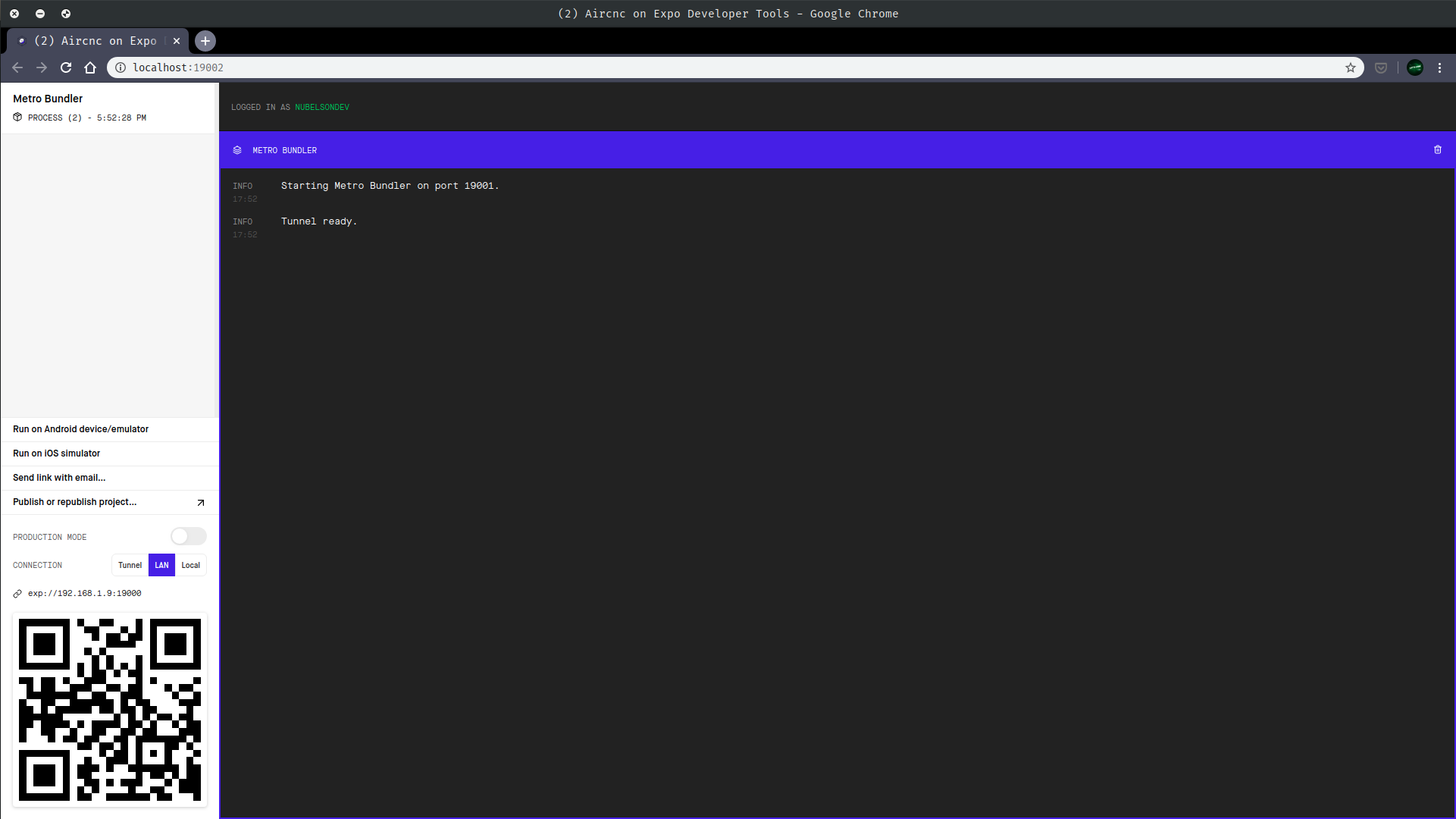
Task: Open the Chrome profile avatar
Action: (1415, 67)
